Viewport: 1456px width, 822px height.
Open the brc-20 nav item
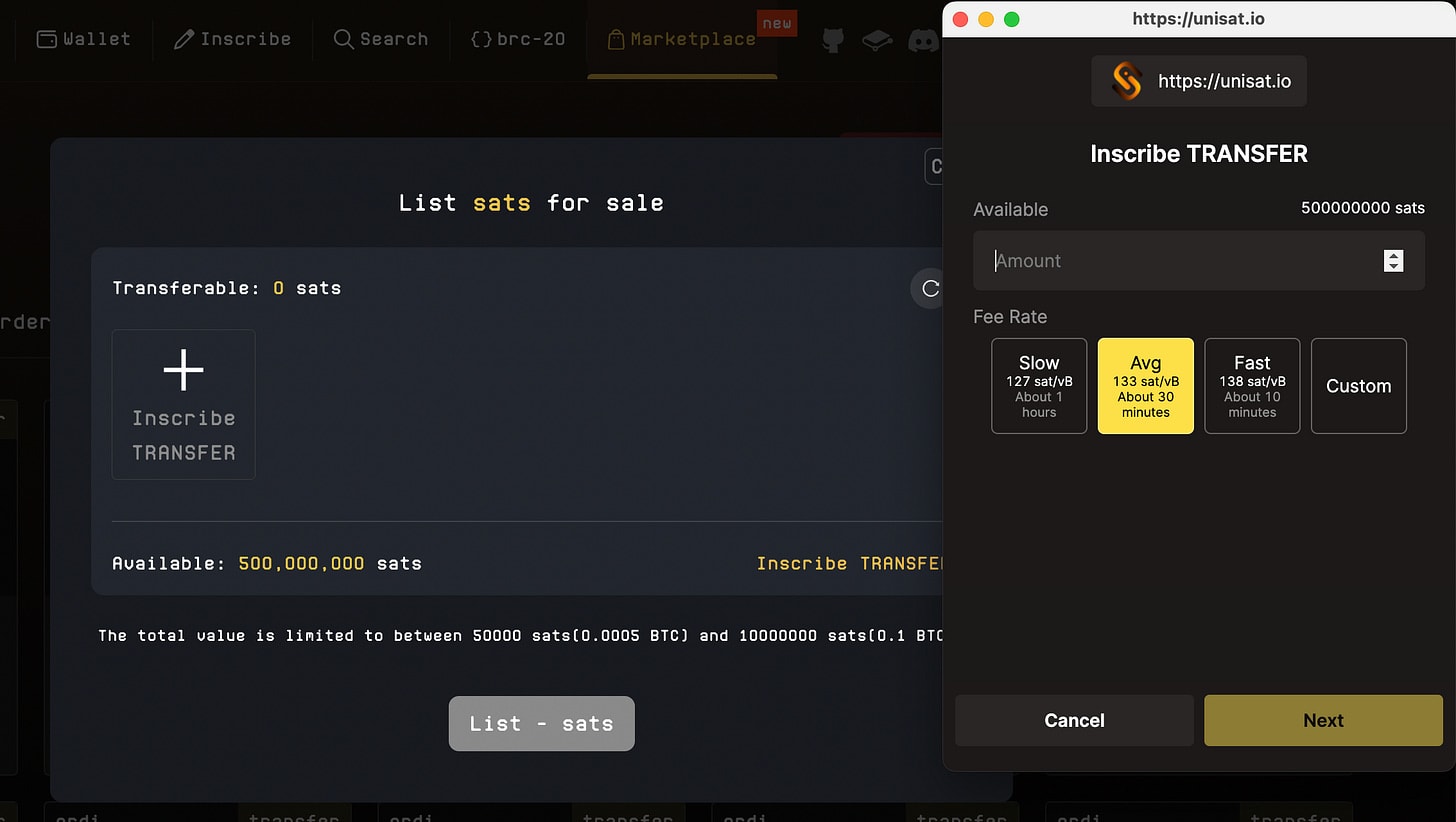517,39
